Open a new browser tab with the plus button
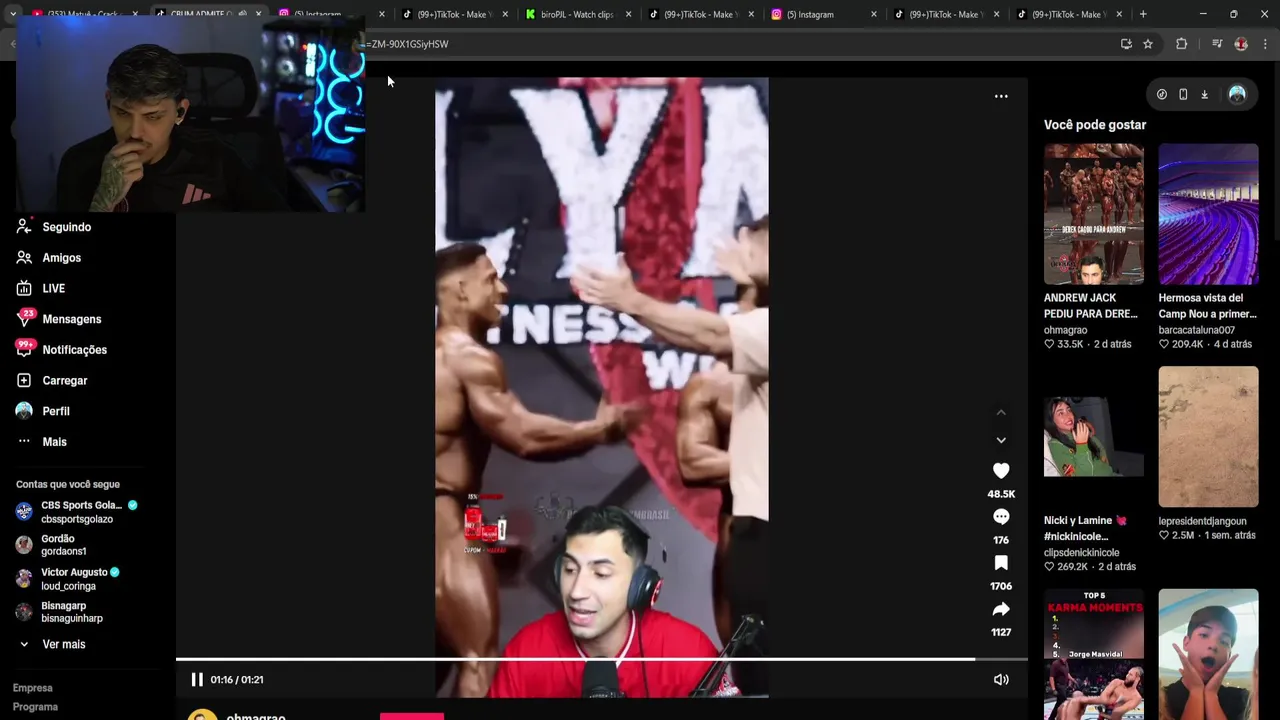Image resolution: width=1280 pixels, height=720 pixels. coord(1143,14)
